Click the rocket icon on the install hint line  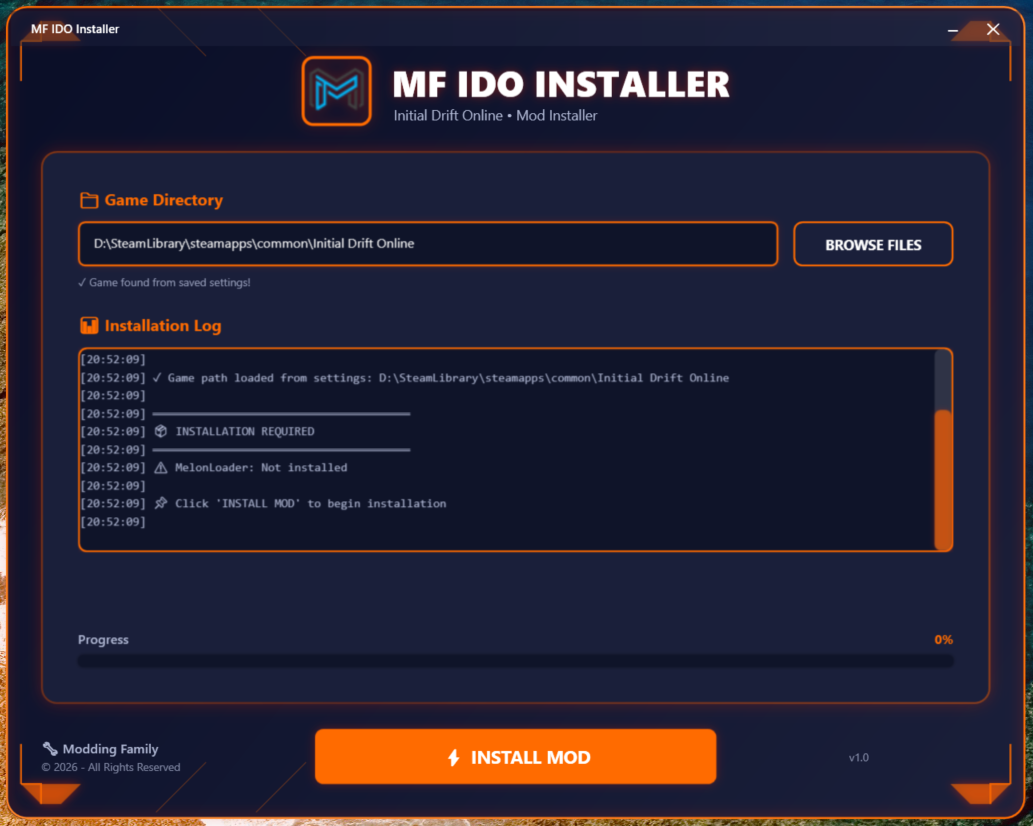pos(159,503)
